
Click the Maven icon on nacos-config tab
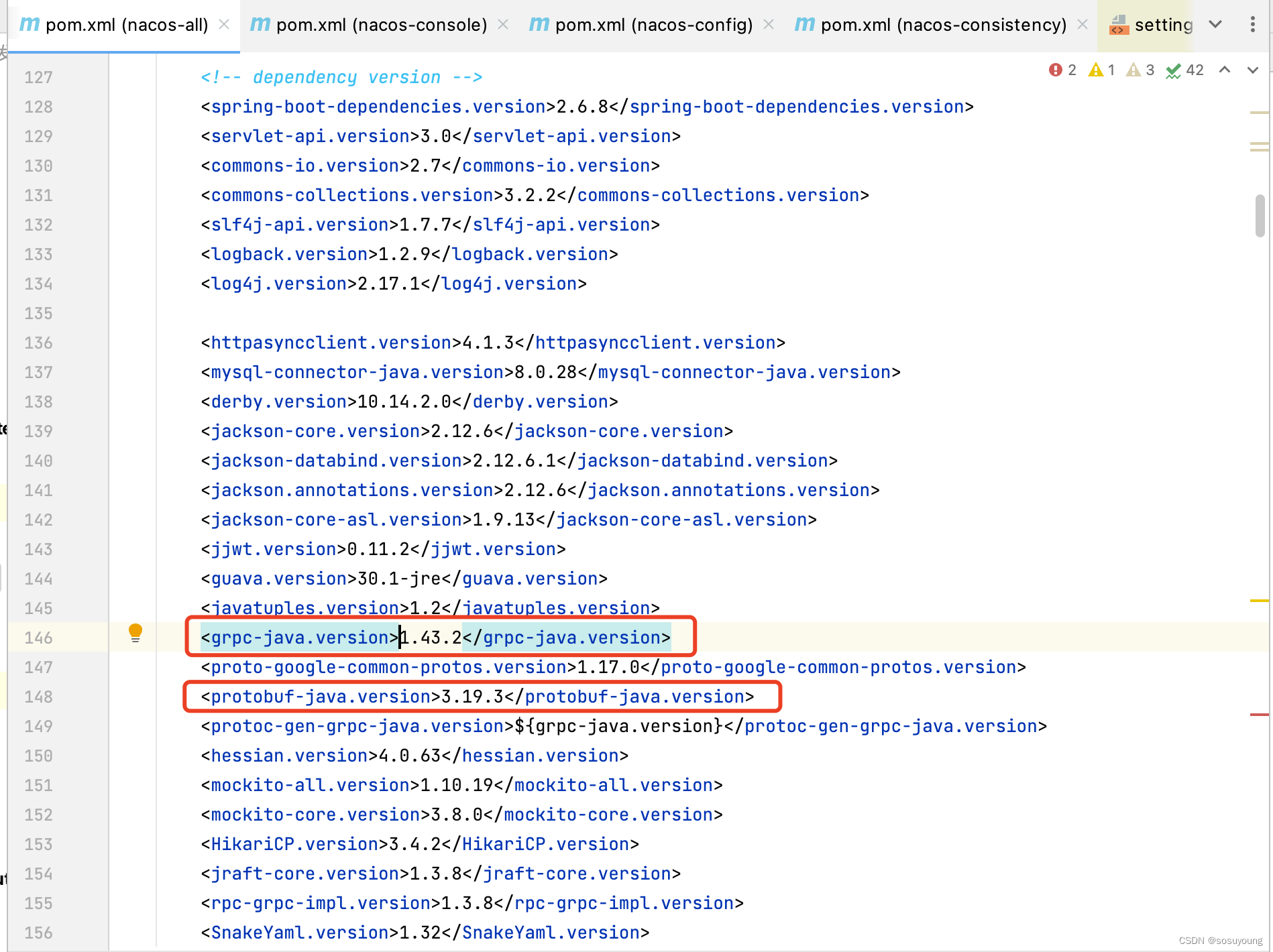click(539, 24)
